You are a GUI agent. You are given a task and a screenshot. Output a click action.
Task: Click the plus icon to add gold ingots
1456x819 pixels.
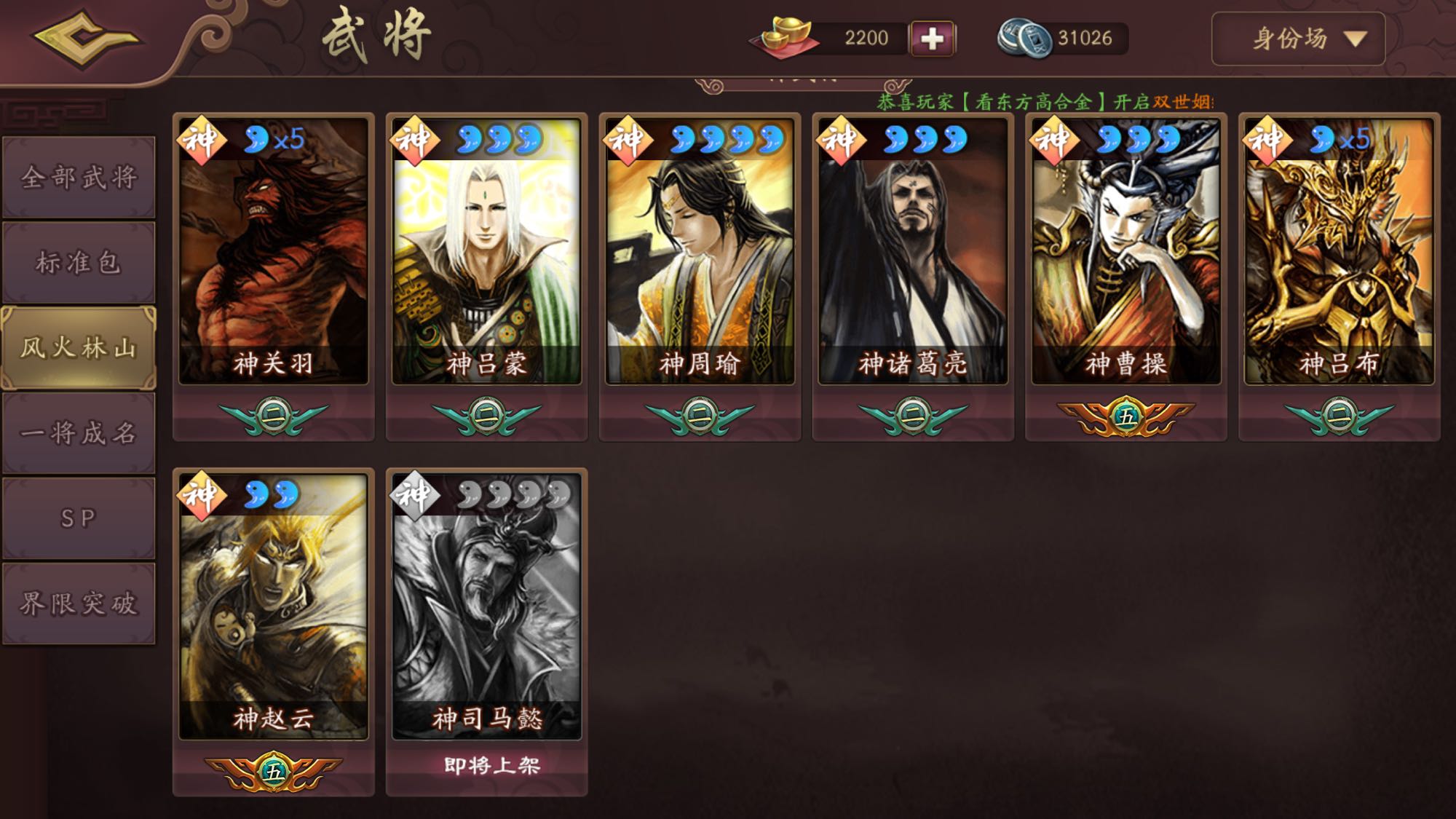pos(932,39)
